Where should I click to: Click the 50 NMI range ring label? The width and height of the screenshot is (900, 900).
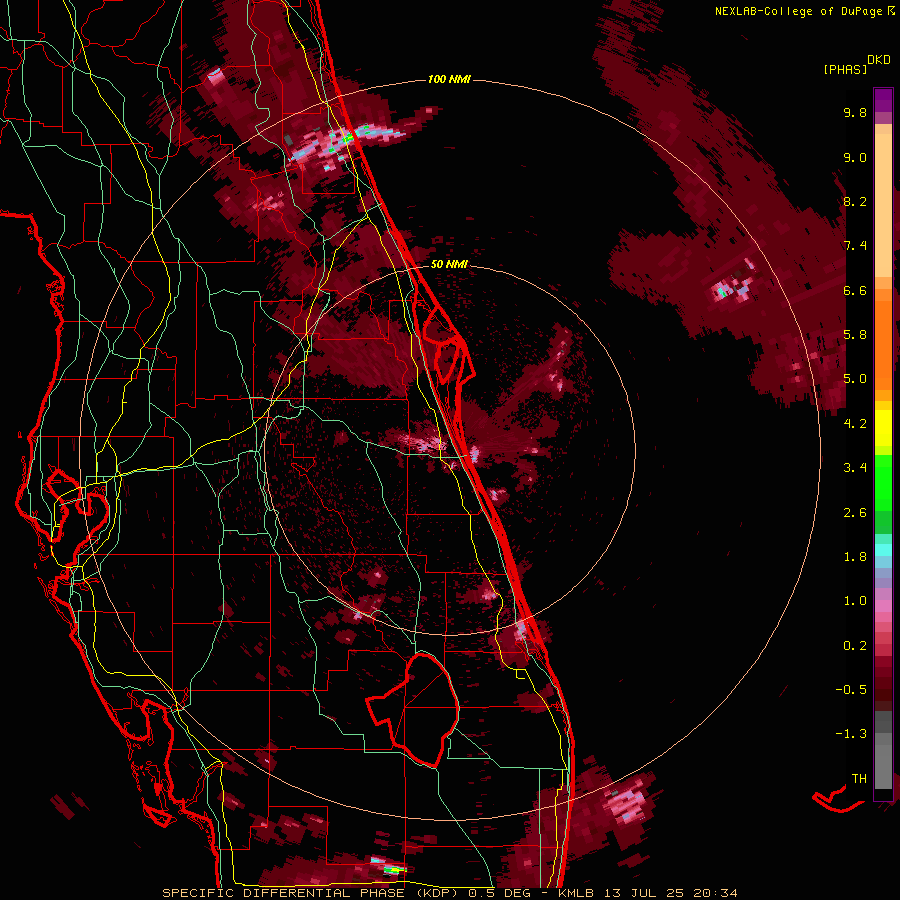coord(449,264)
